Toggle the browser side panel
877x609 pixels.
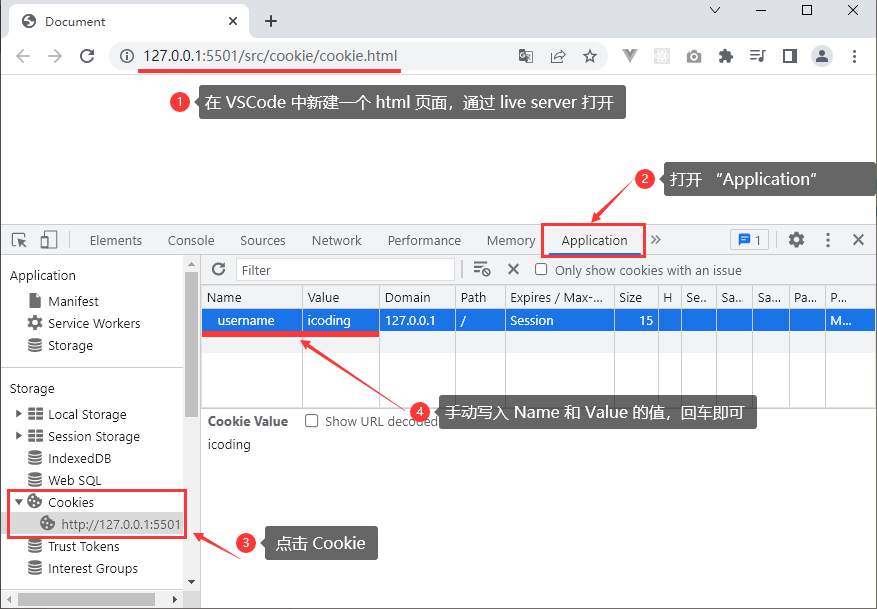[x=790, y=56]
